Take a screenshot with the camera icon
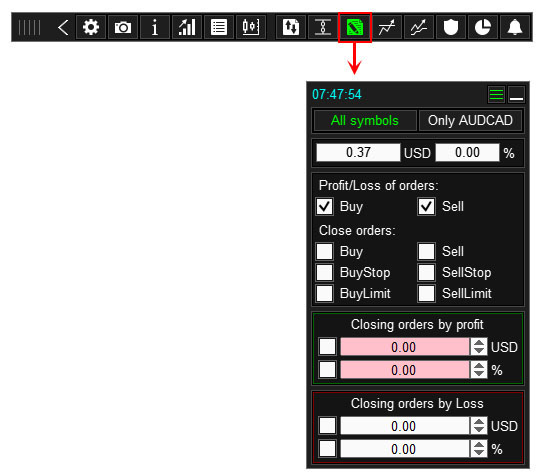548x476 pixels. pyautogui.click(x=123, y=27)
